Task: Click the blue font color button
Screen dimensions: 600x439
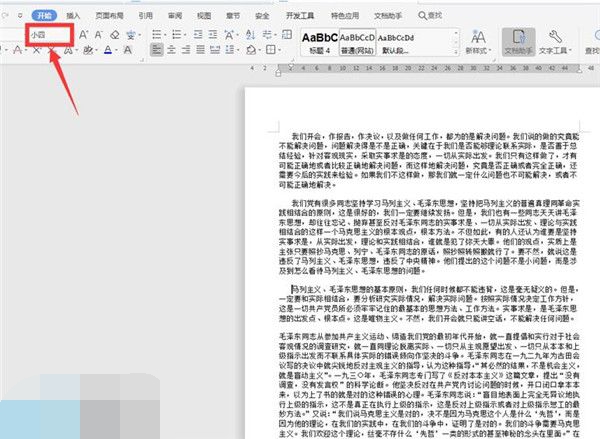Action: (x=108, y=50)
